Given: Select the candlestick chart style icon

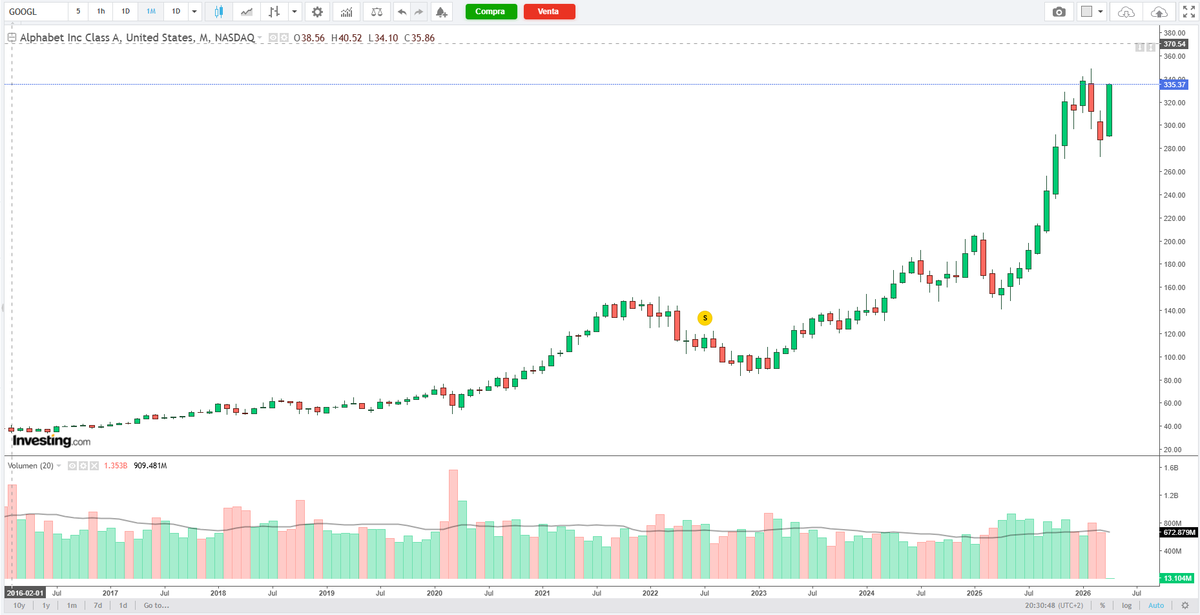Looking at the screenshot, I should pyautogui.click(x=218, y=12).
